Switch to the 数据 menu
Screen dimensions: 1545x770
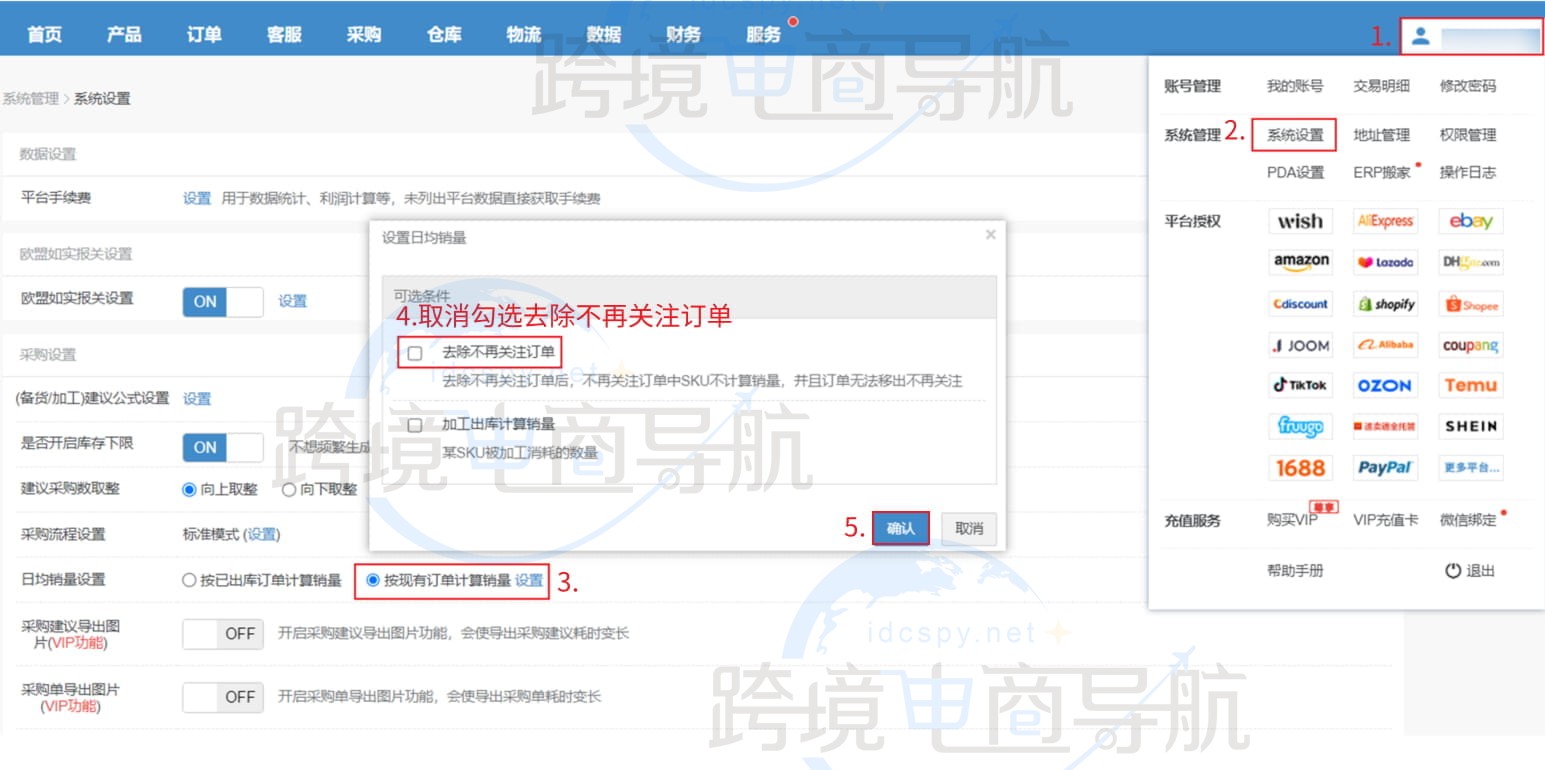coord(604,33)
